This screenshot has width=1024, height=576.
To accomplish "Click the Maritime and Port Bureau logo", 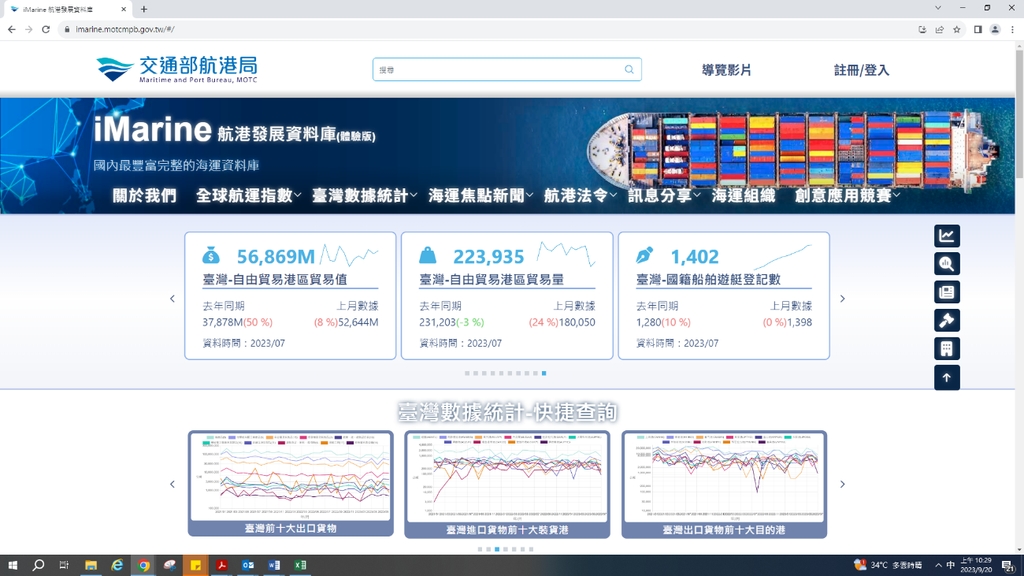I will (176, 69).
